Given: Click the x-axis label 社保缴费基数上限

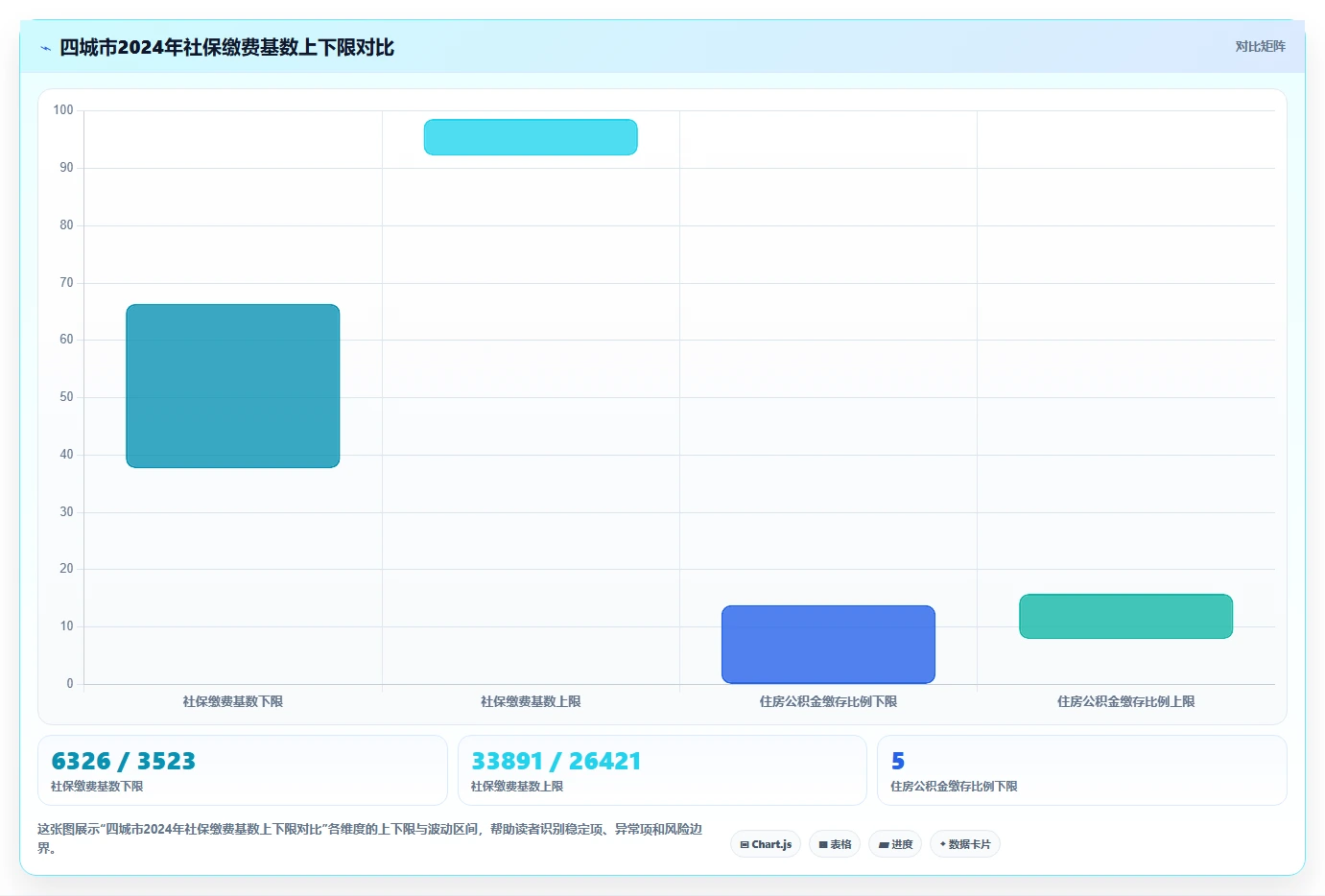Looking at the screenshot, I should click(x=531, y=701).
